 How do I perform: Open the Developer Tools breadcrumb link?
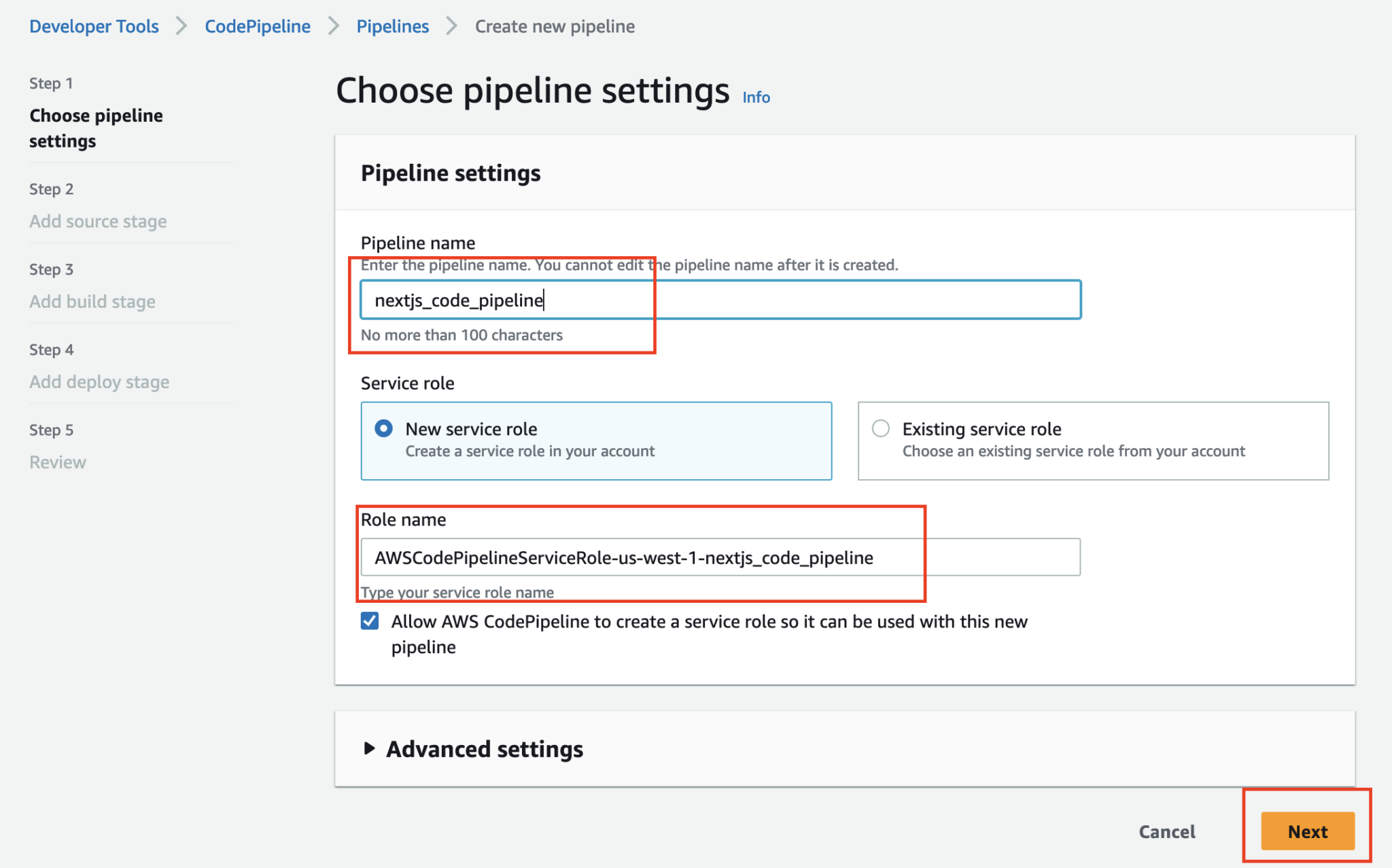[x=94, y=26]
